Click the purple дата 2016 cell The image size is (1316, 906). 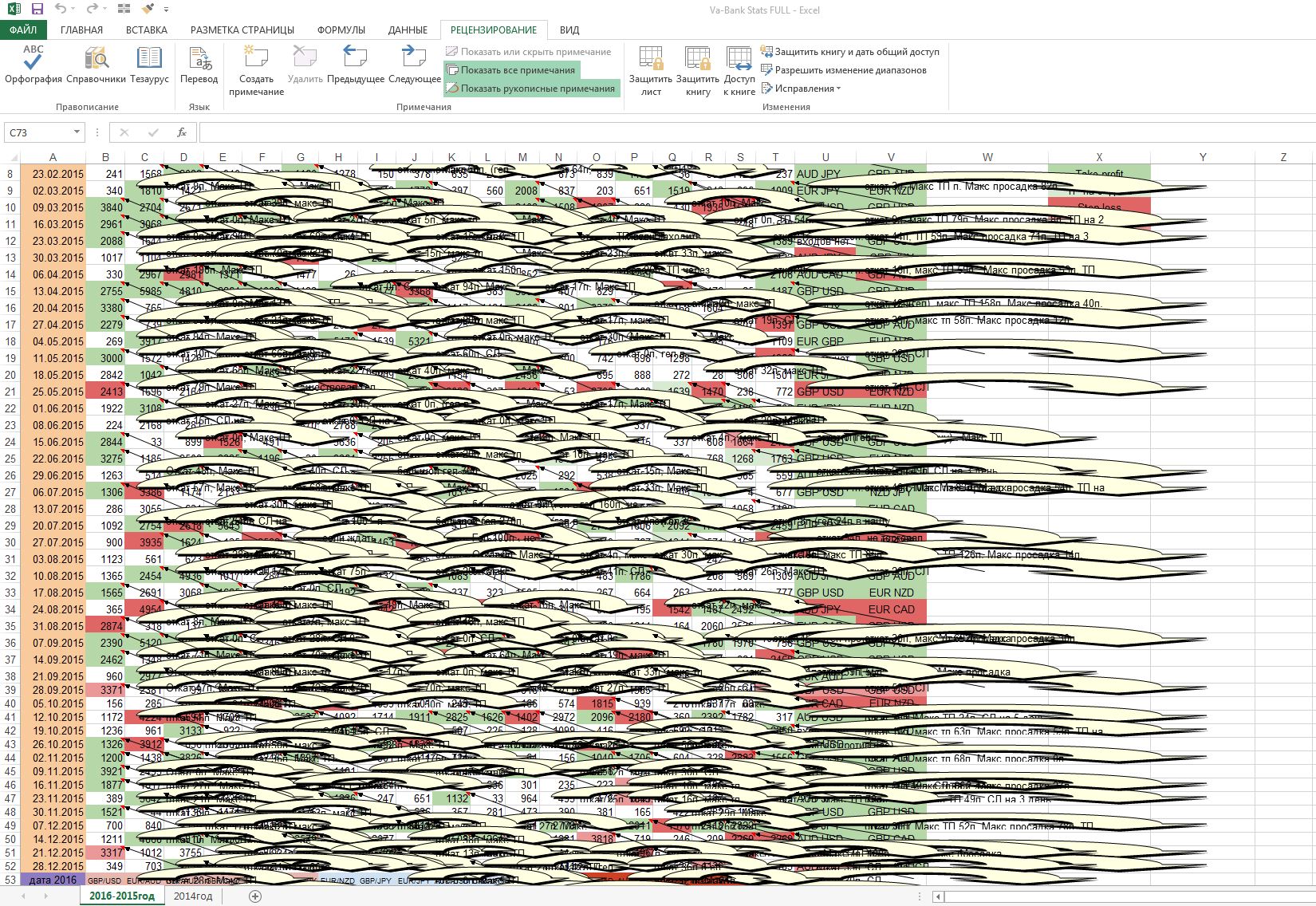point(53,880)
